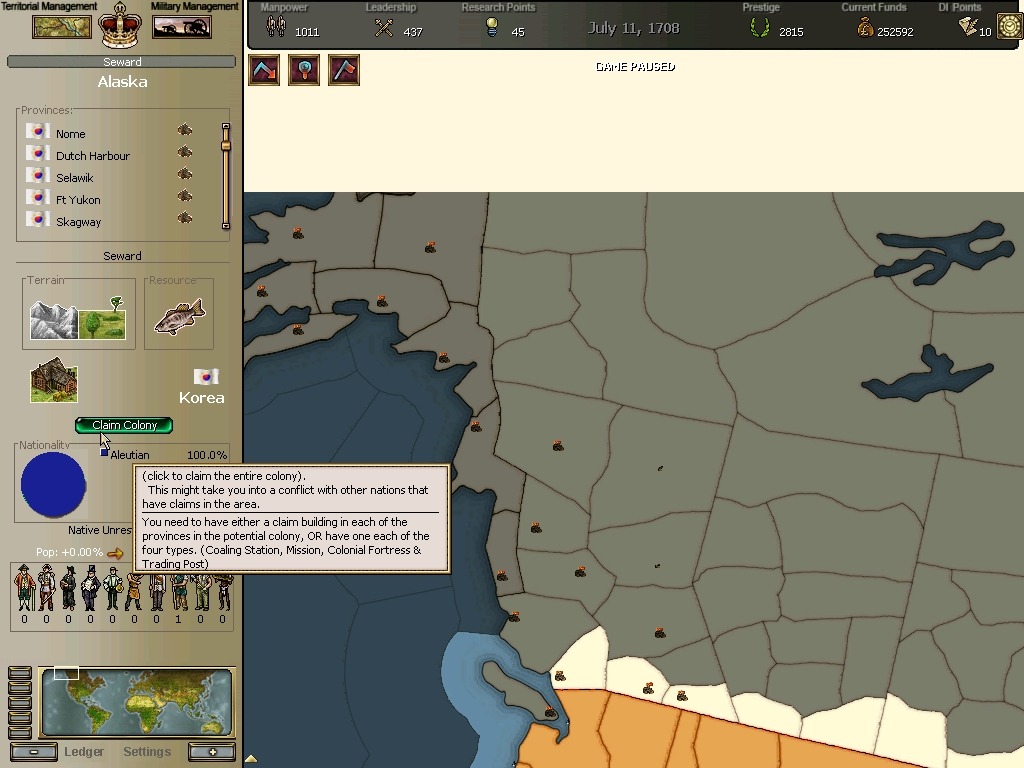This screenshot has height=768, width=1024.
Task: Select Dutch Harbour in provinces list
Action: coord(93,156)
